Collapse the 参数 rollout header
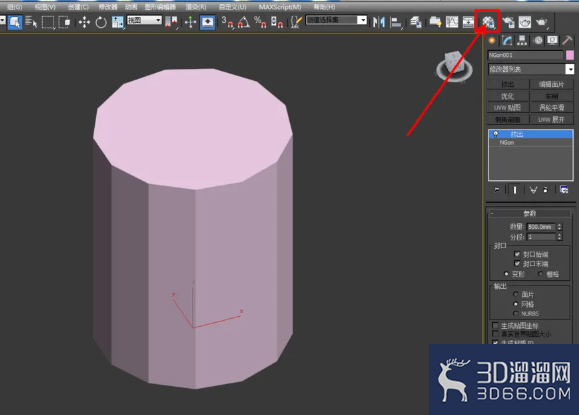579x415 pixels. tap(530, 213)
